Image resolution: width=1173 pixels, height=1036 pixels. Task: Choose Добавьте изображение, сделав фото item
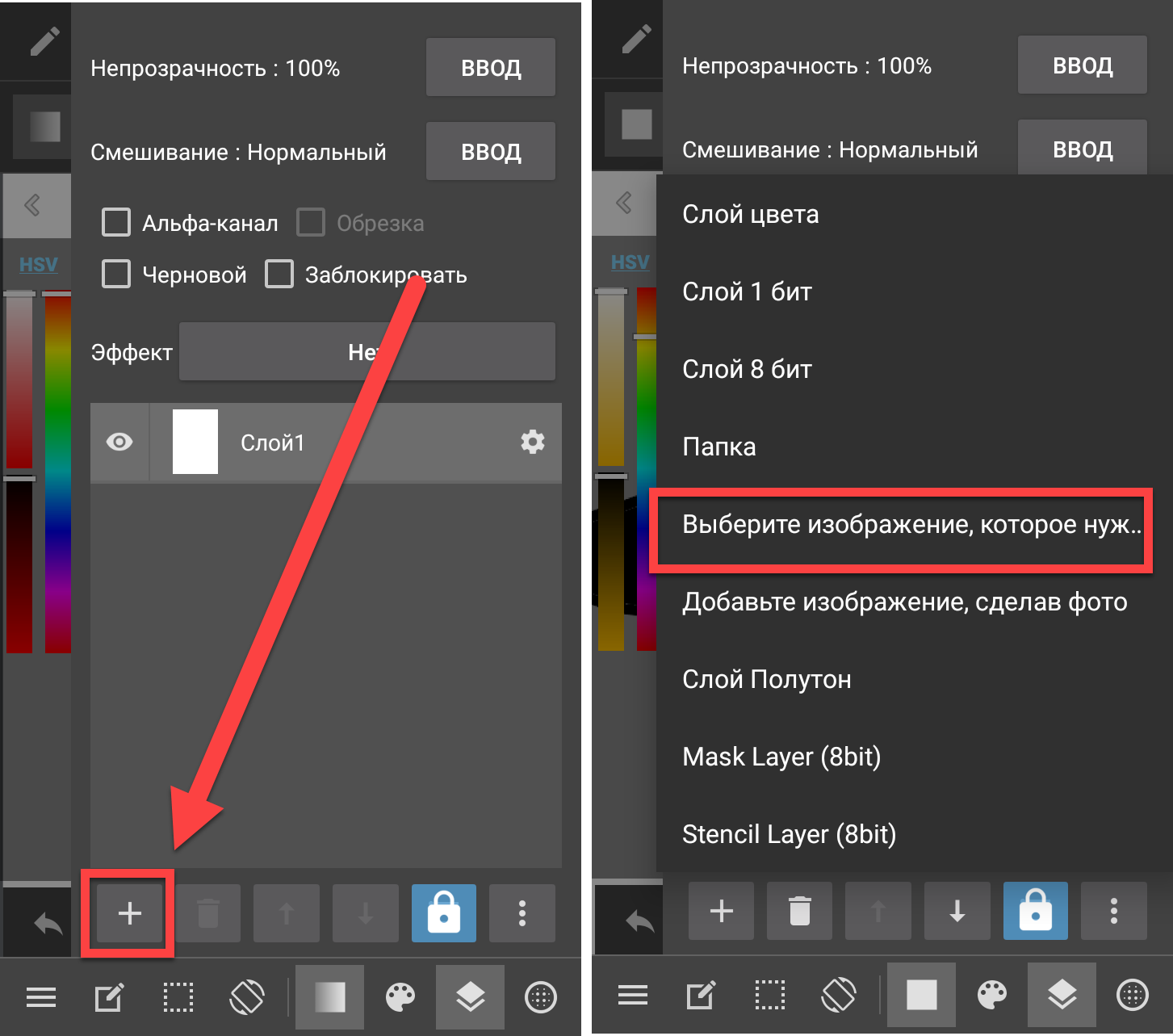coord(914,602)
